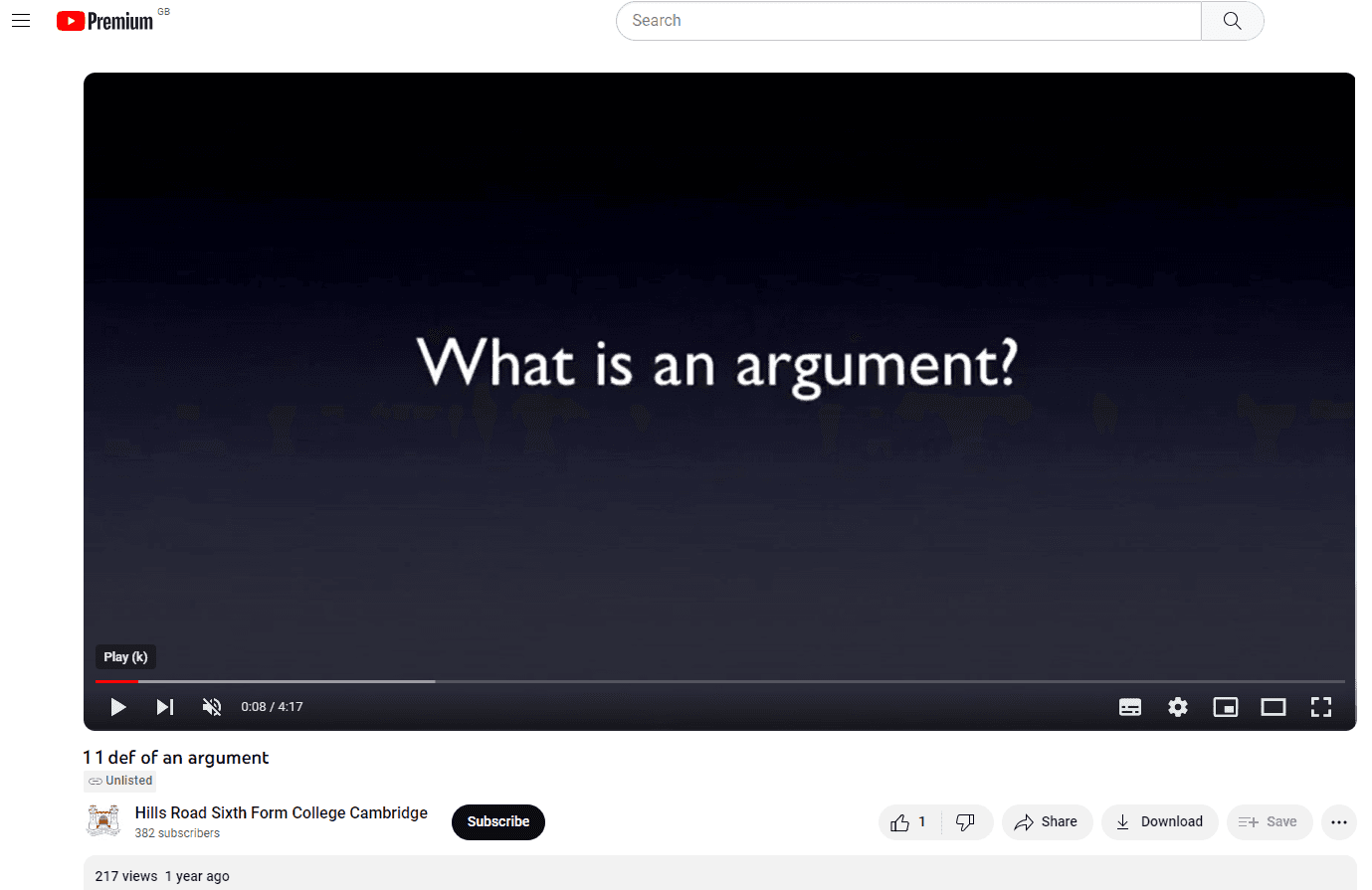Screen dimensions: 1372x890
Task: Click the video title '11 def of an argument'
Action: [x=176, y=758]
